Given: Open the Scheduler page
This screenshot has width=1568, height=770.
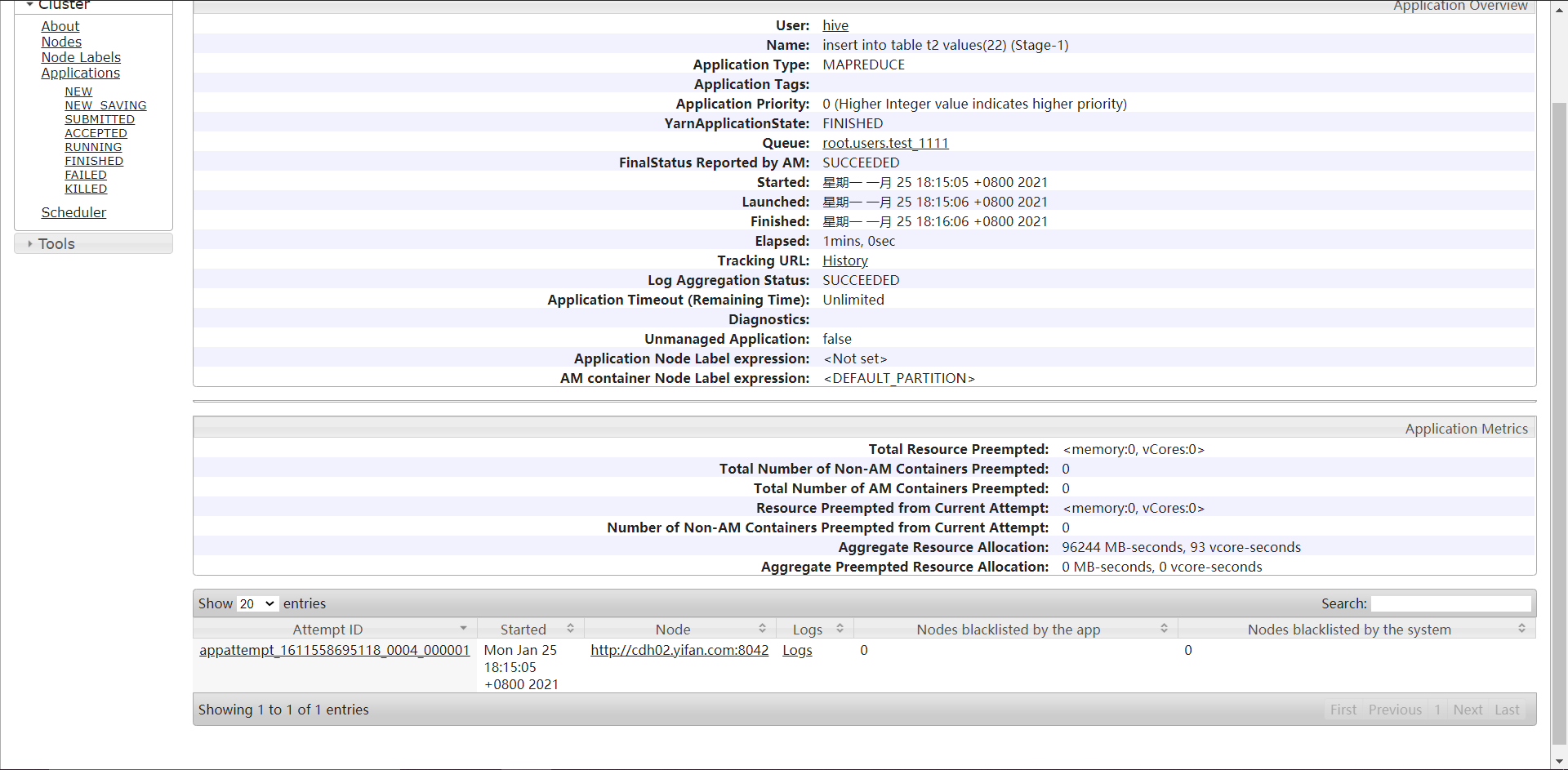Looking at the screenshot, I should [73, 212].
